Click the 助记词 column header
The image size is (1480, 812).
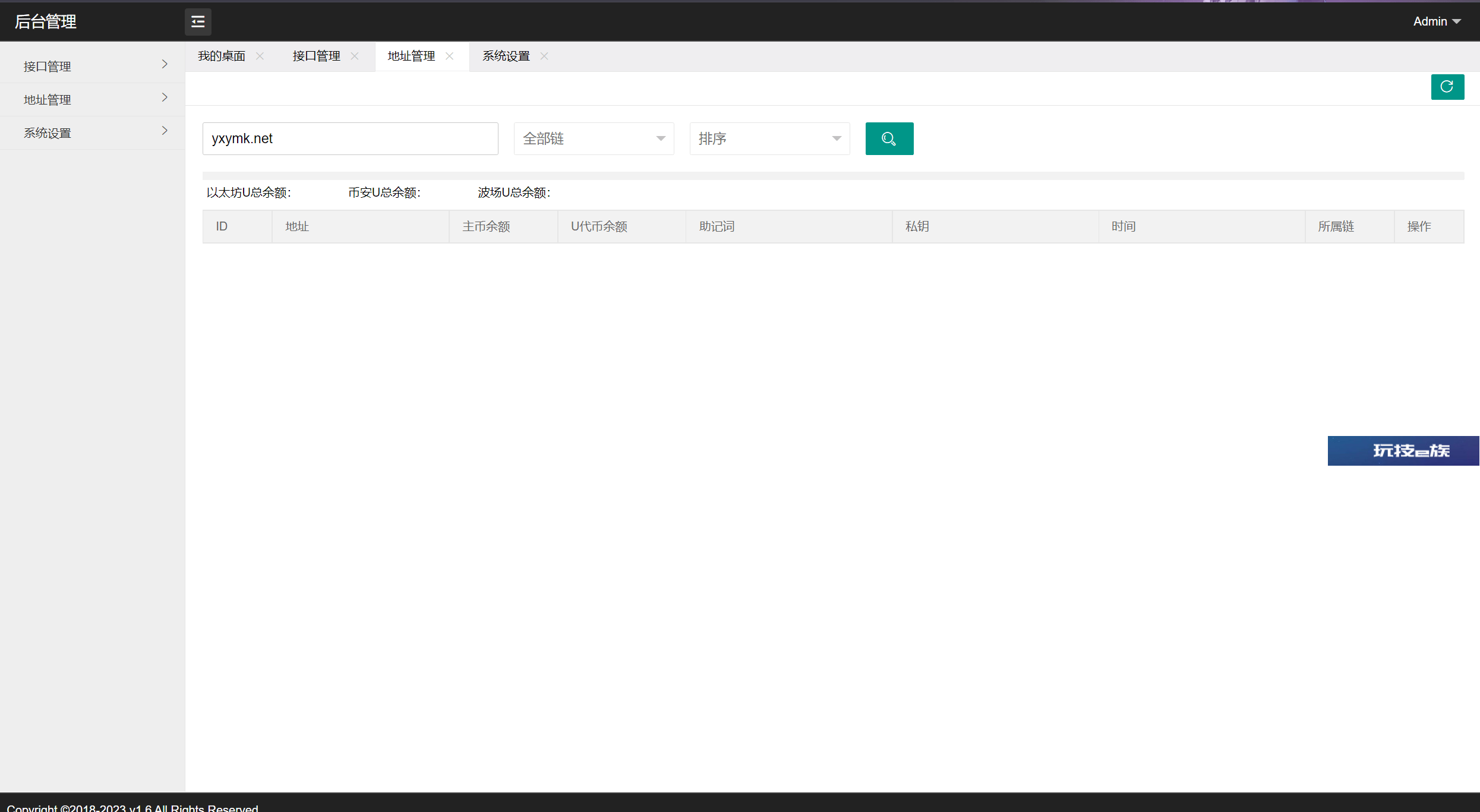pos(790,226)
